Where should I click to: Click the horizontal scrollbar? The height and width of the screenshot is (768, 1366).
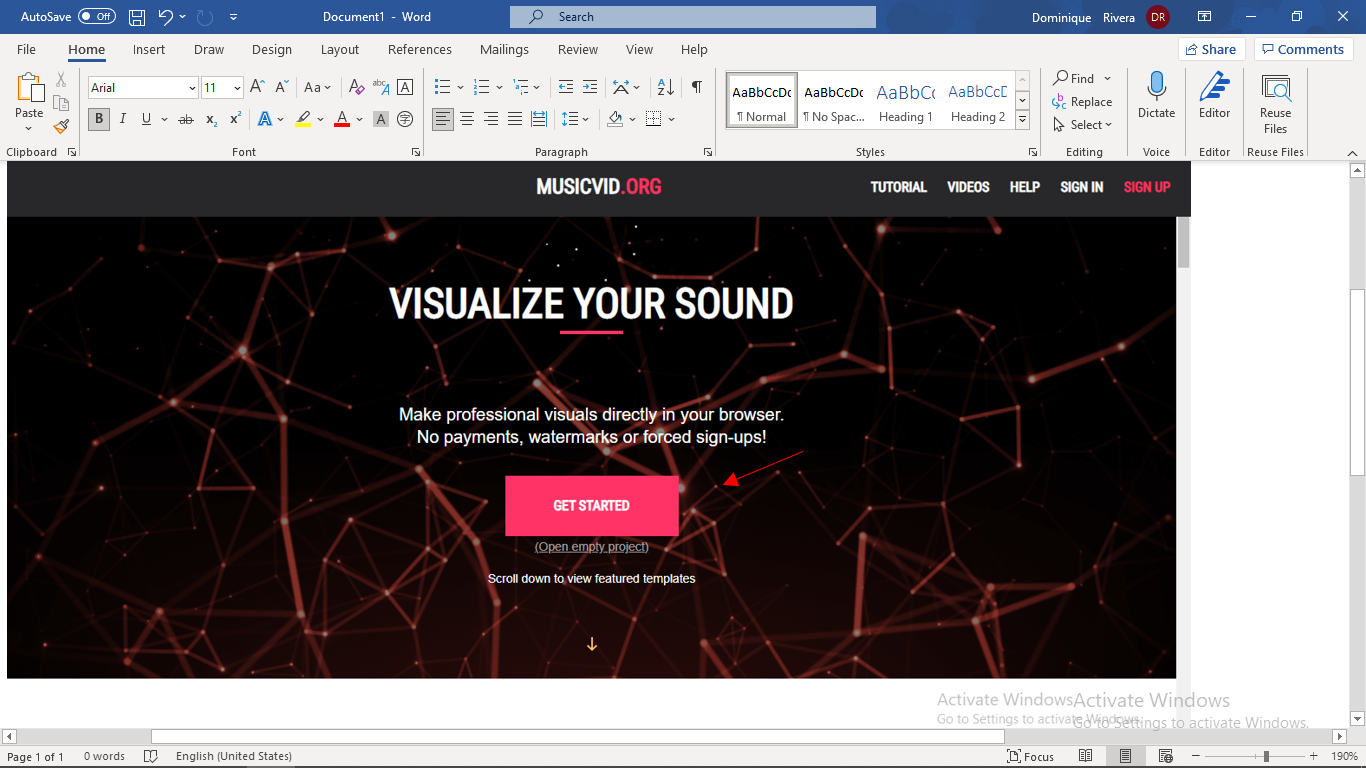tap(579, 736)
